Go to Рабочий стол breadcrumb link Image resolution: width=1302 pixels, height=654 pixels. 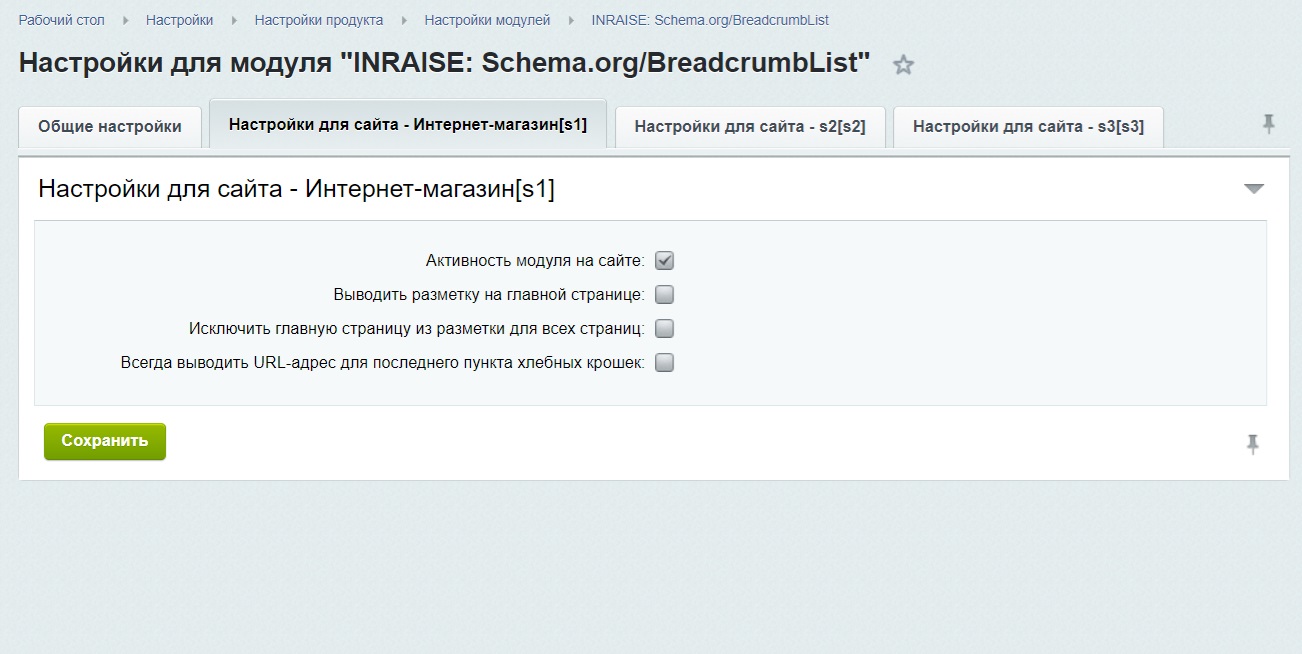[x=61, y=20]
